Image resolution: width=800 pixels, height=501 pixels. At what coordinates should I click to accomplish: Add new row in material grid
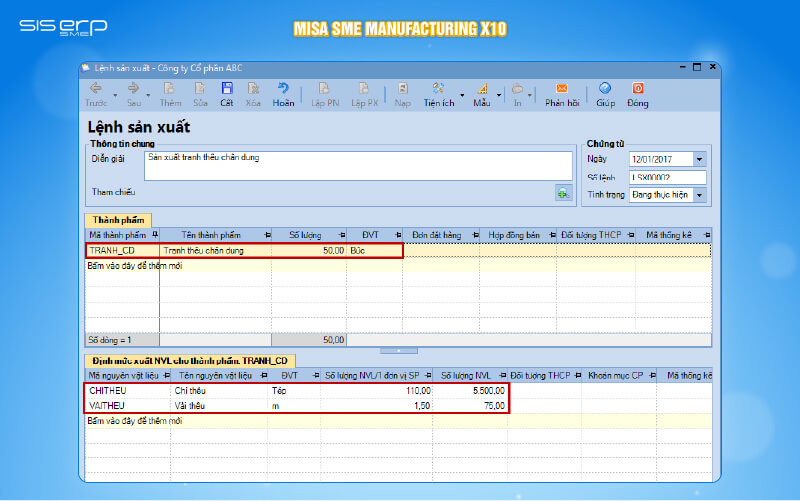[x=135, y=421]
